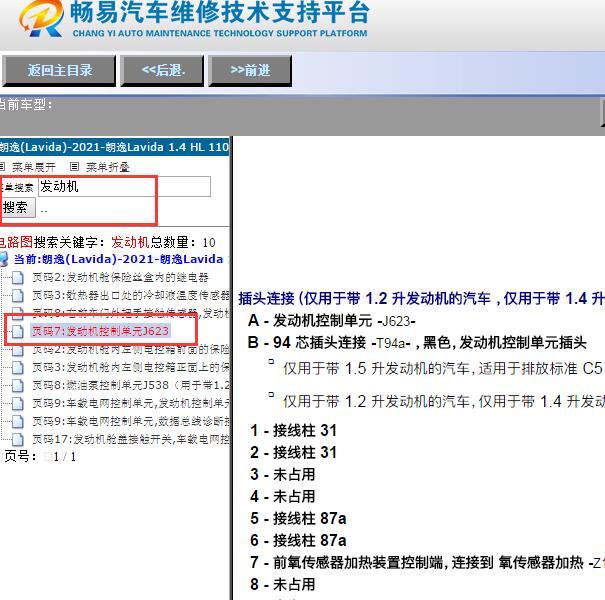Click document icon for 车载电网控制单元,发动机控制单元 row
This screenshot has height=600, width=605.
point(17,403)
